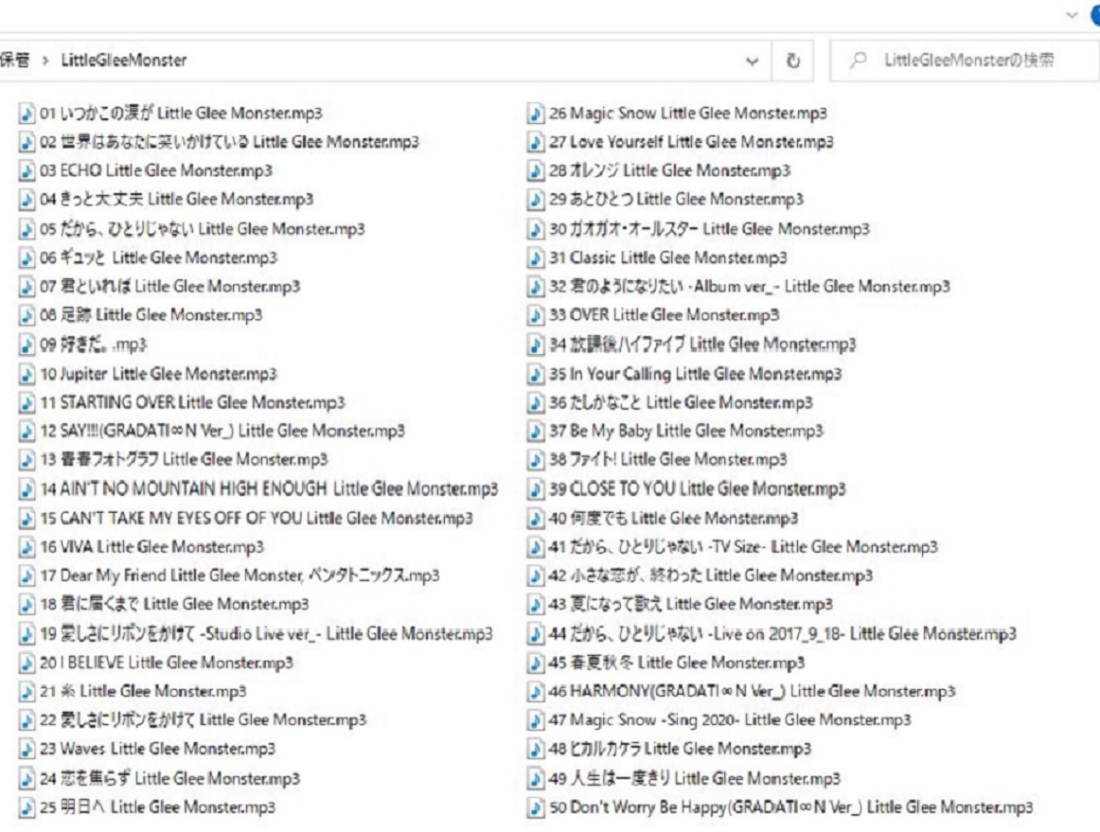Click music icon of 17 Dear My Friend file
This screenshot has height=832, width=1100.
(x=27, y=576)
